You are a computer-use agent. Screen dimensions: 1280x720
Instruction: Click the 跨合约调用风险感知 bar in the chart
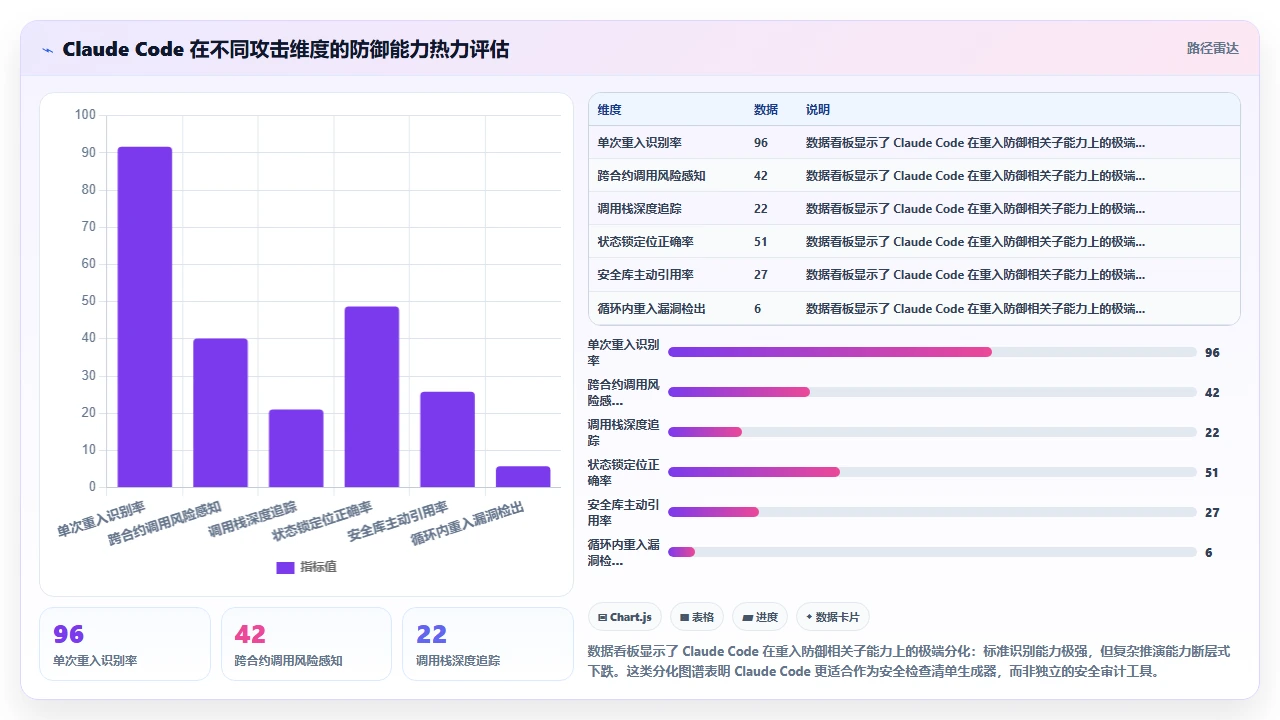pyautogui.click(x=220, y=413)
